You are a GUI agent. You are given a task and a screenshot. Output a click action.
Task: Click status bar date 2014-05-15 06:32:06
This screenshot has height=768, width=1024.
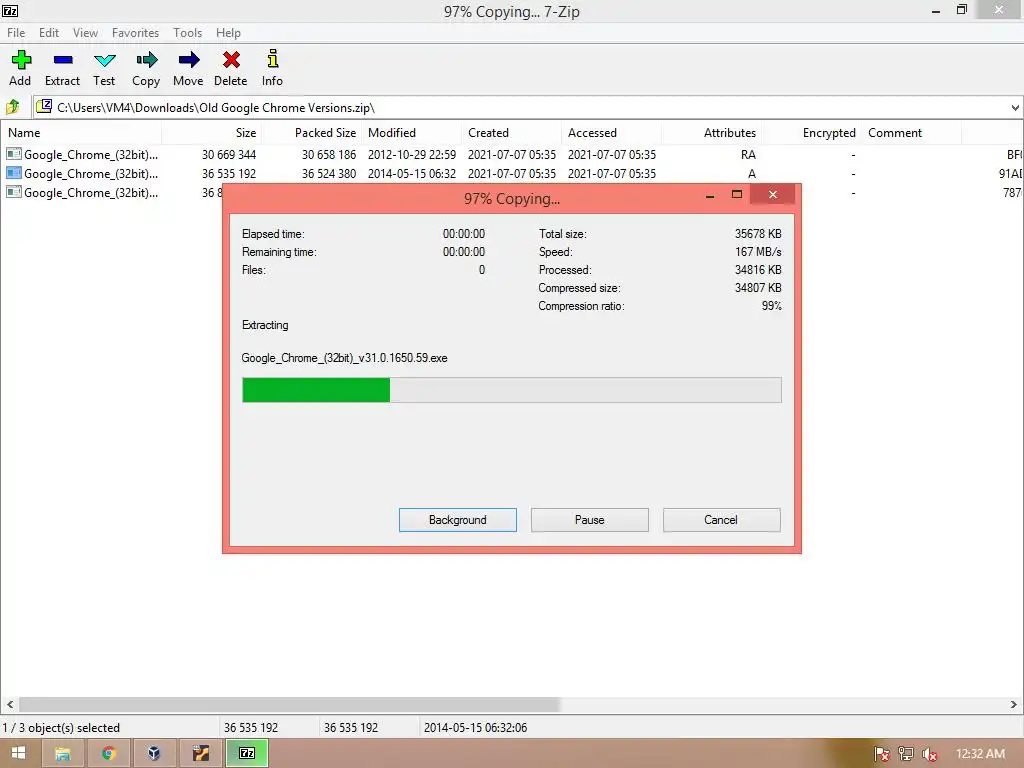coord(475,728)
